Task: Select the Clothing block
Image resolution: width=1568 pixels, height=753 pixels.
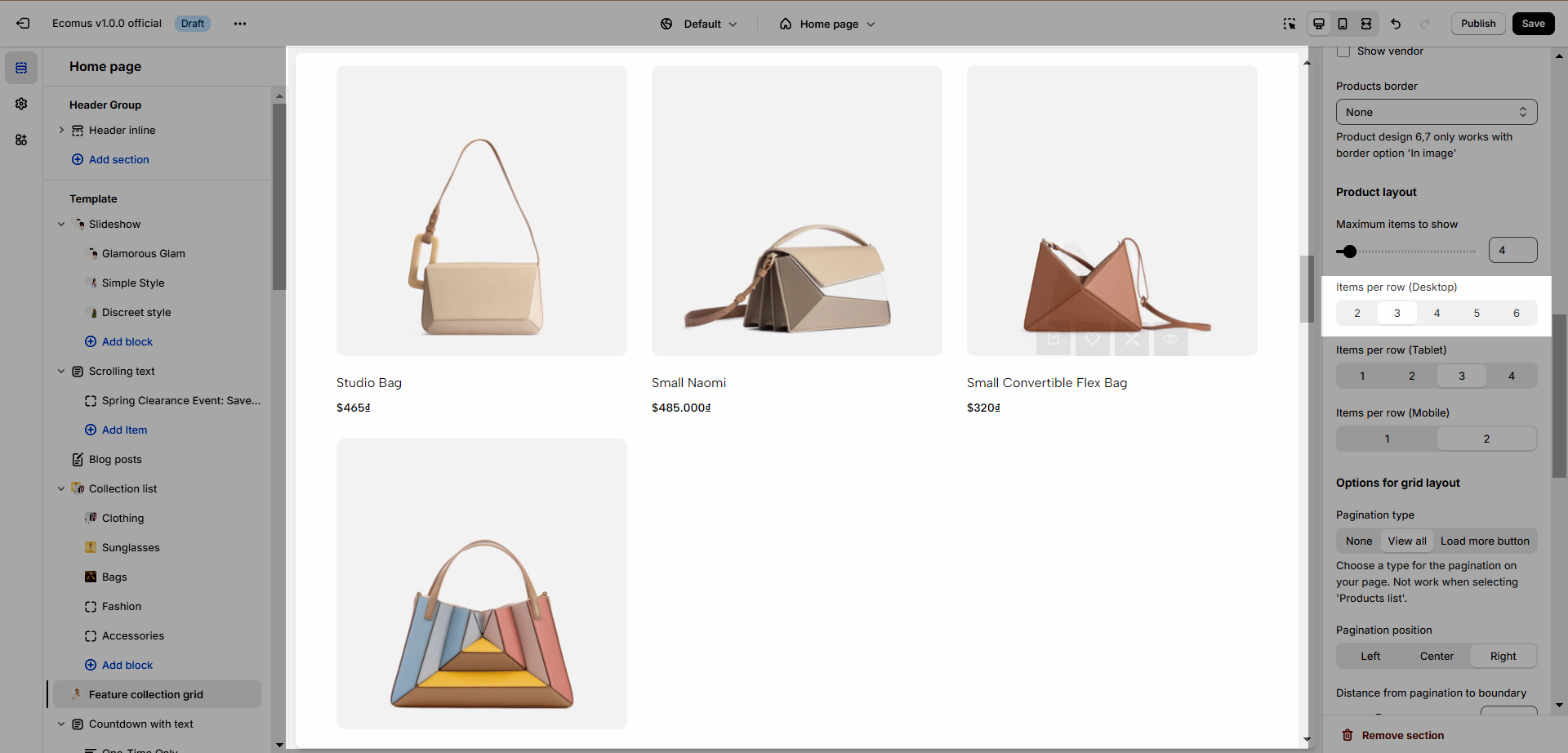Action: pyautogui.click(x=122, y=519)
